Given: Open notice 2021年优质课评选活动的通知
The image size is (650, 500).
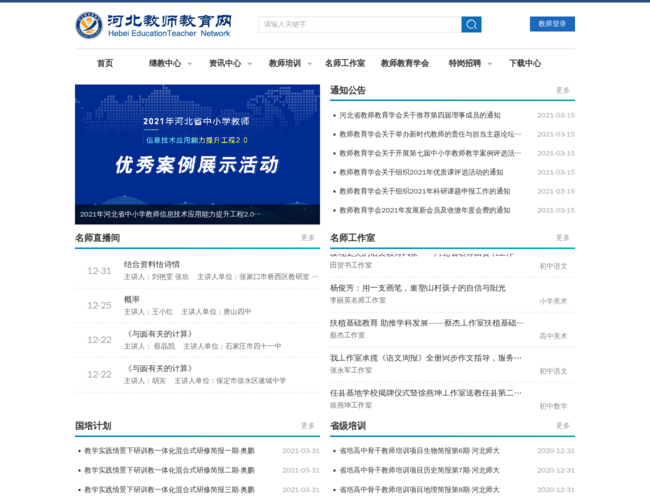Looking at the screenshot, I should click(x=421, y=172).
